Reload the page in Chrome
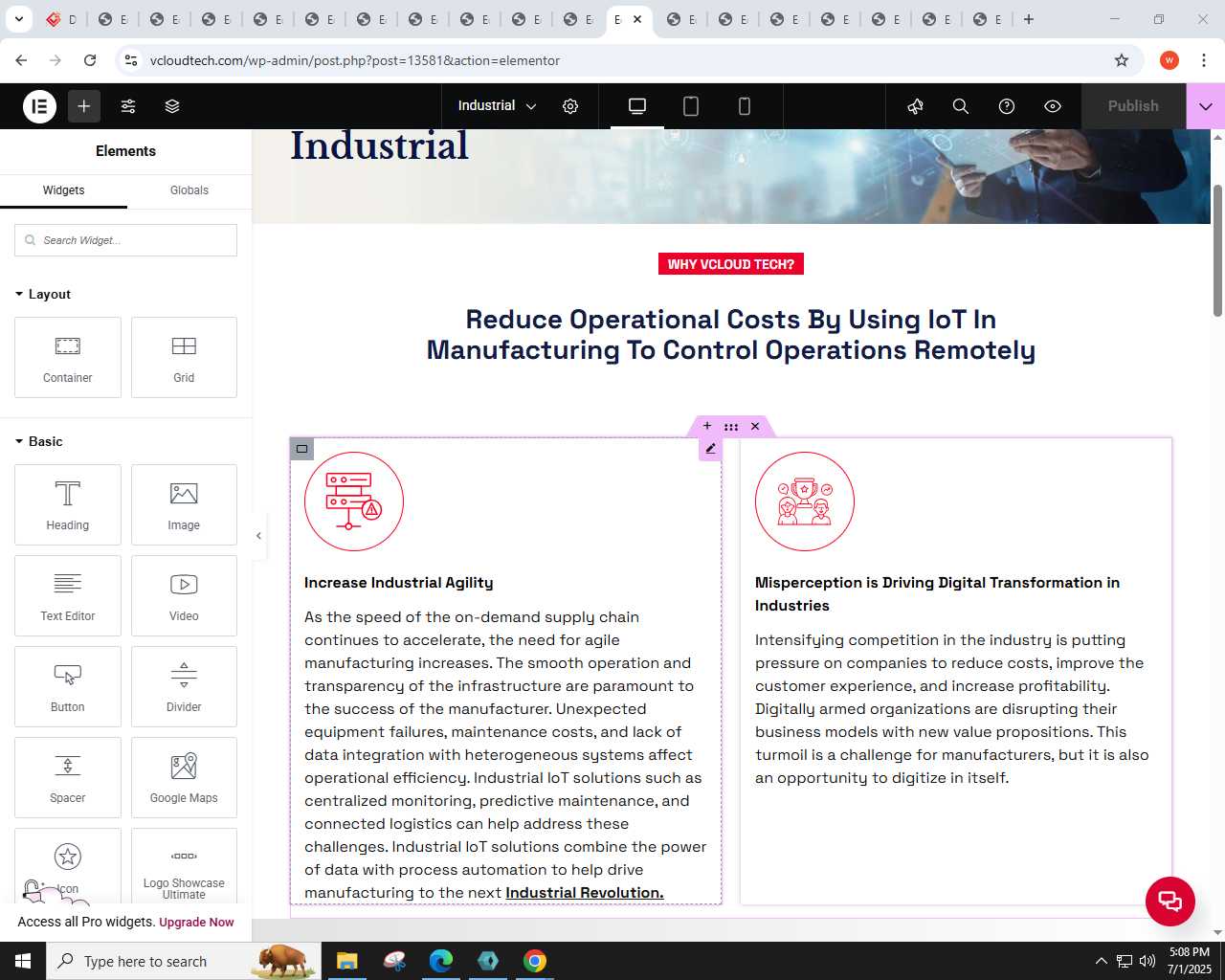This screenshot has width=1225, height=980. tap(90, 60)
